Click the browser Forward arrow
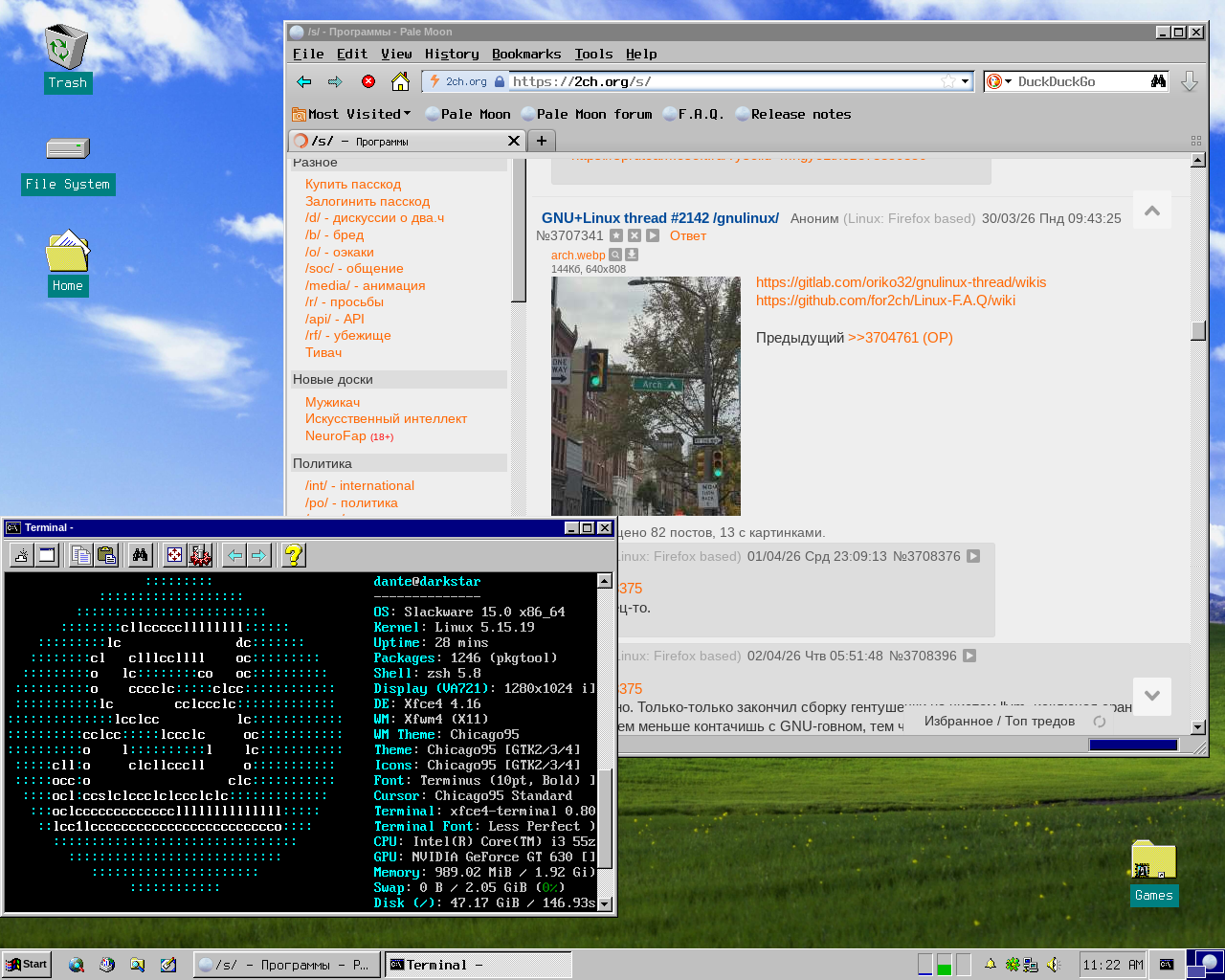The image size is (1225, 980). click(x=335, y=81)
